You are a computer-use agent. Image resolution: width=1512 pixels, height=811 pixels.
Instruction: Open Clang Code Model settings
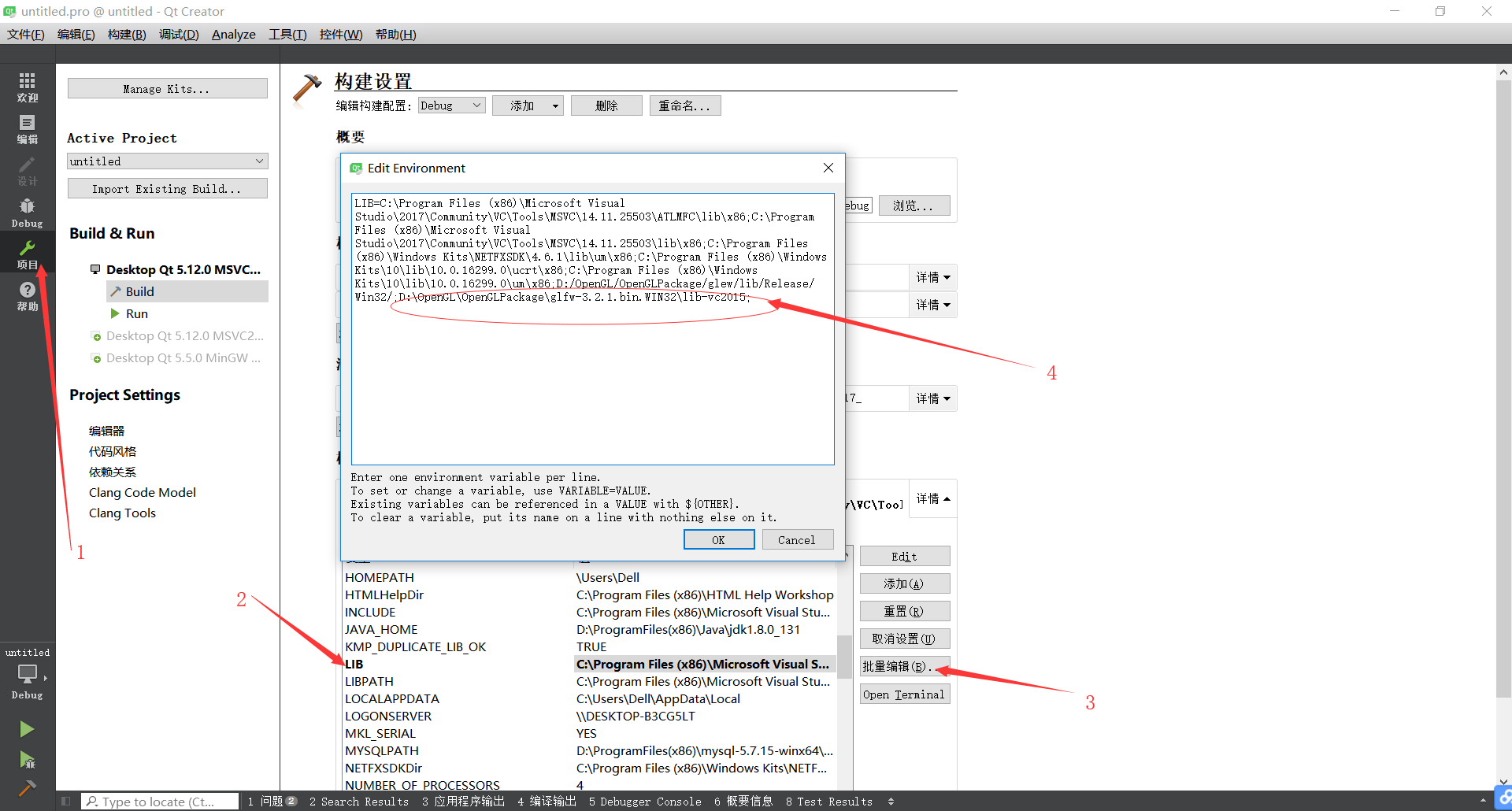(x=143, y=492)
